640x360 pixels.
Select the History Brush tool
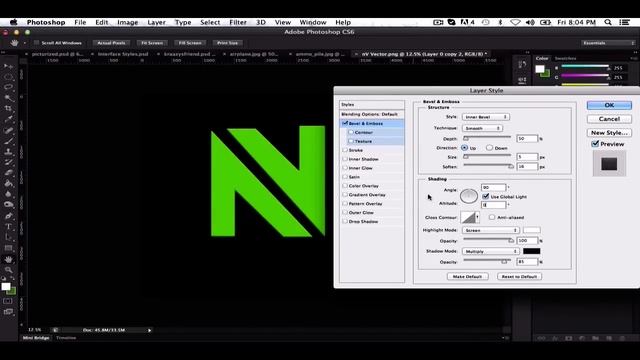8,162
